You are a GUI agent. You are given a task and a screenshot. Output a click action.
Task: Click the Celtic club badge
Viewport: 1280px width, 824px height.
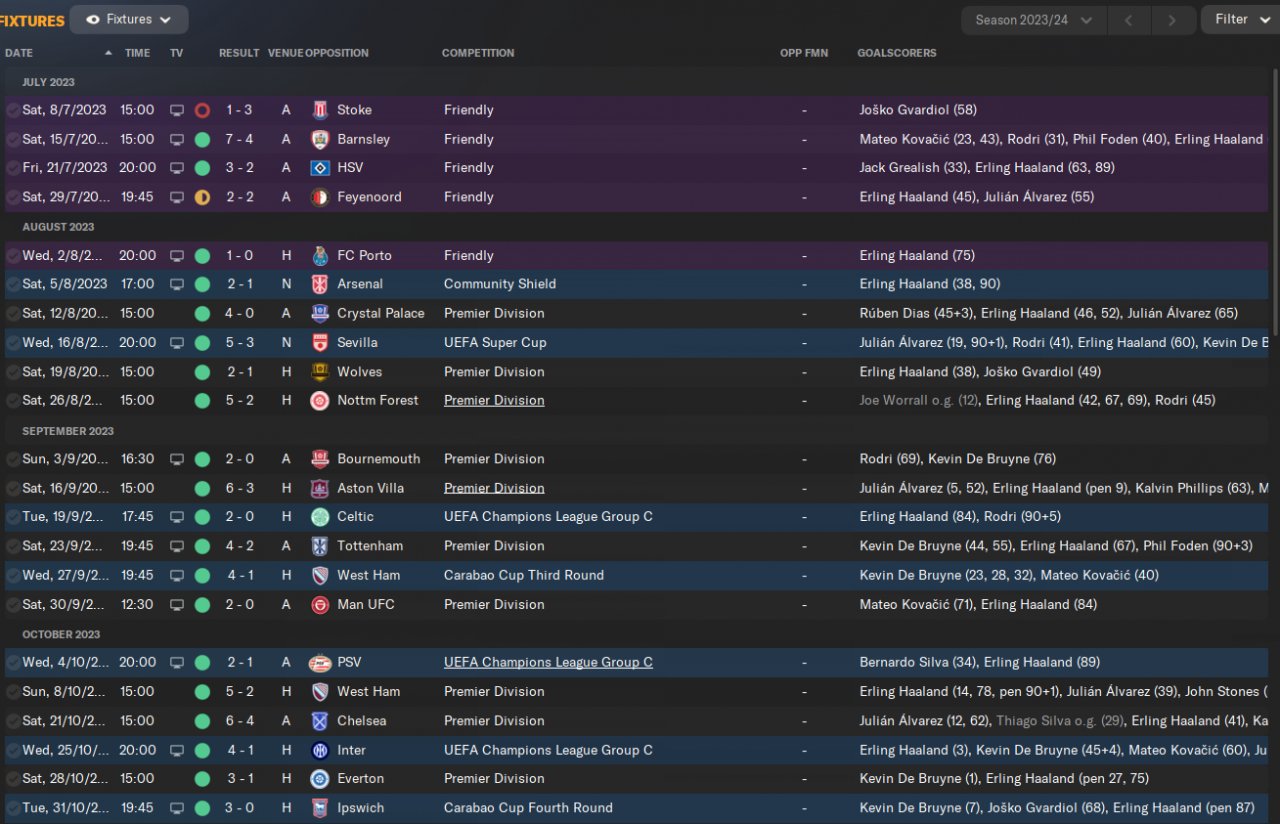[x=320, y=517]
